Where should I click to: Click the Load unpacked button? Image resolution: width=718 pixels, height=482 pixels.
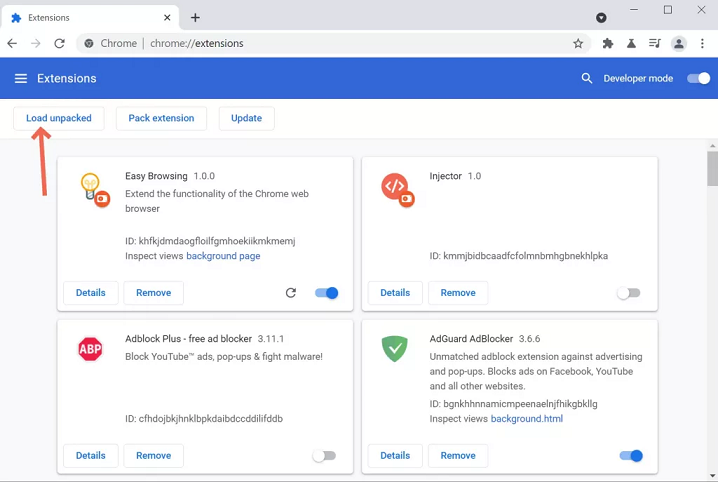pyautogui.click(x=59, y=119)
